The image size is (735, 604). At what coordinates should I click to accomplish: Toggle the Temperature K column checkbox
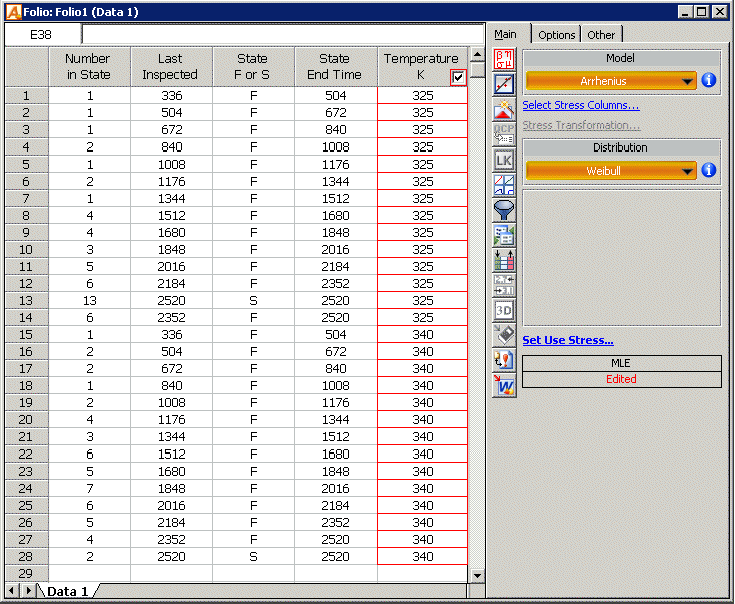458,77
